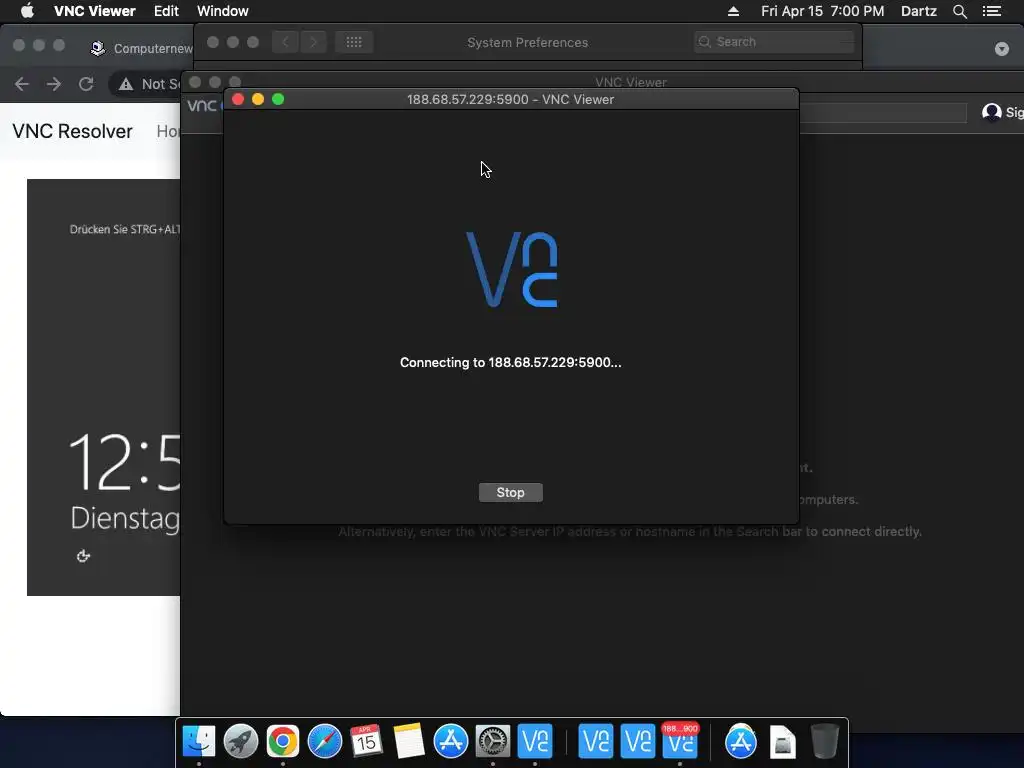Open the Apple menu

pos(27,11)
